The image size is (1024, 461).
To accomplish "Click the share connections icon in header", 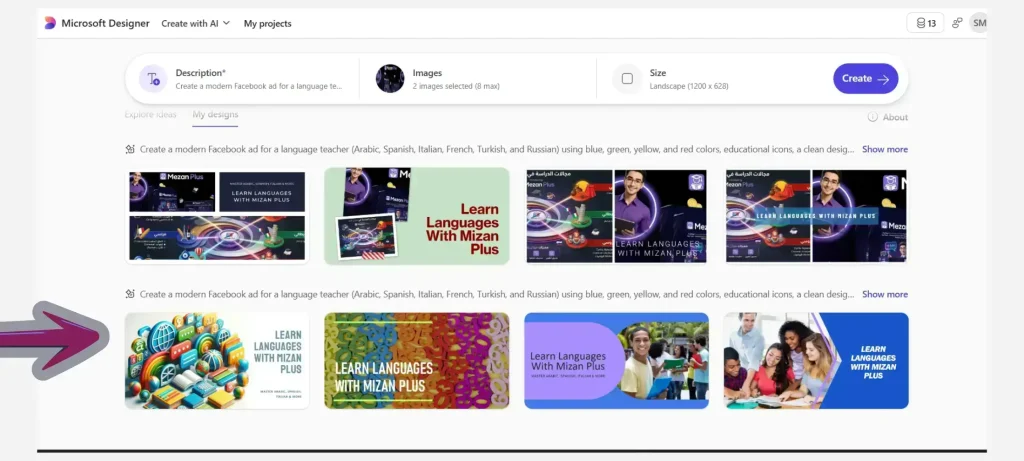I will [x=957, y=23].
